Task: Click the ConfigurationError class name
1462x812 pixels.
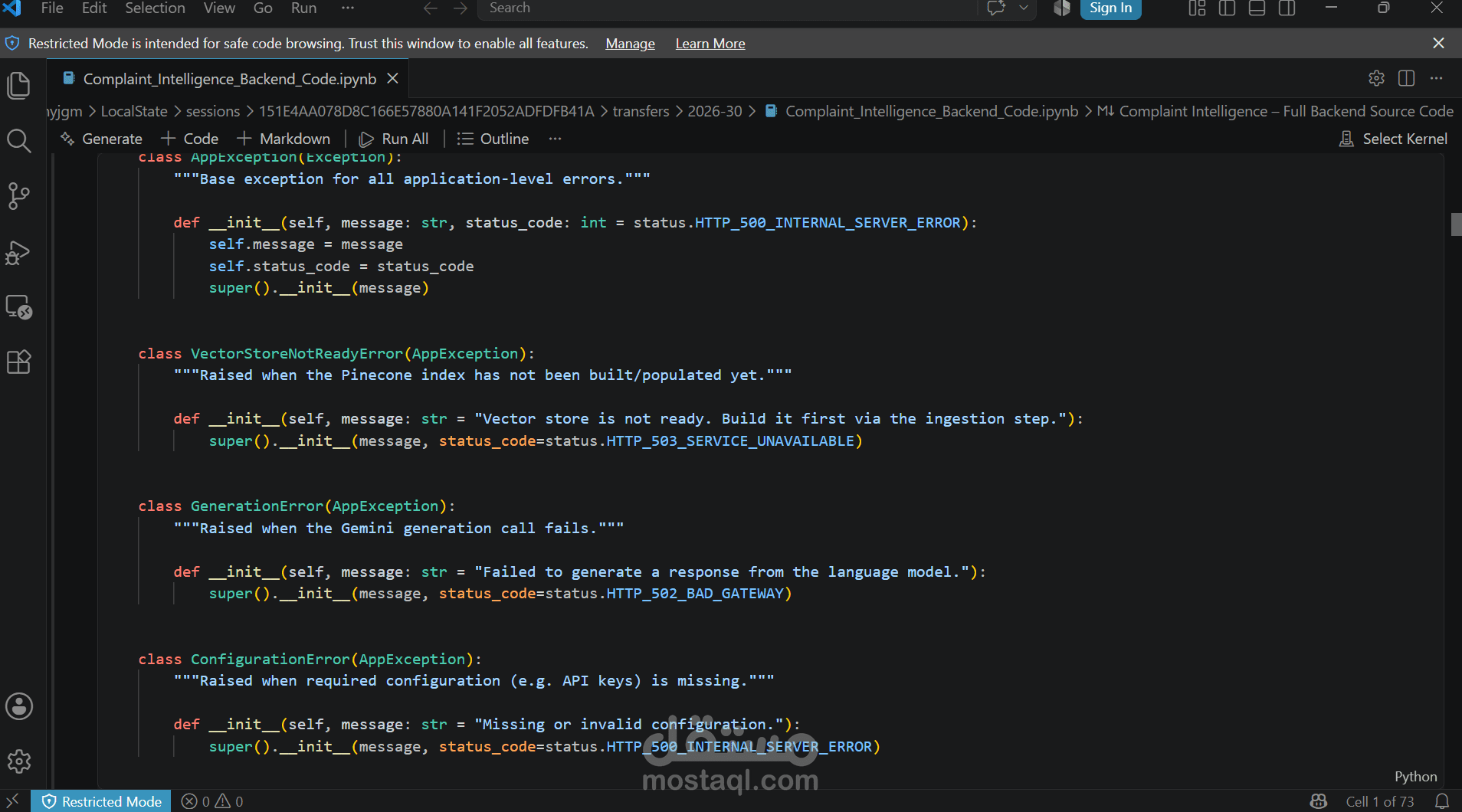Action: pyautogui.click(x=270, y=659)
